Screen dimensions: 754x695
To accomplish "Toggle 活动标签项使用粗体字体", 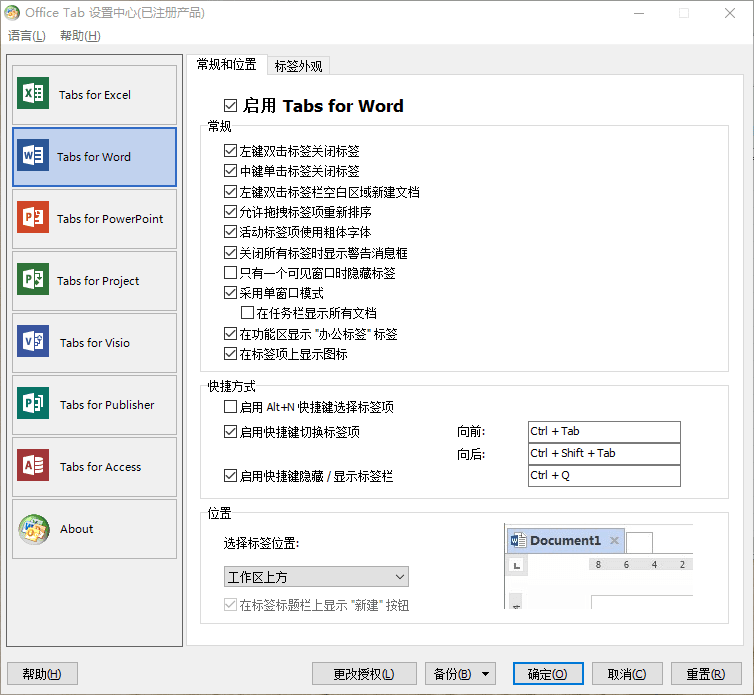I will click(x=230, y=232).
